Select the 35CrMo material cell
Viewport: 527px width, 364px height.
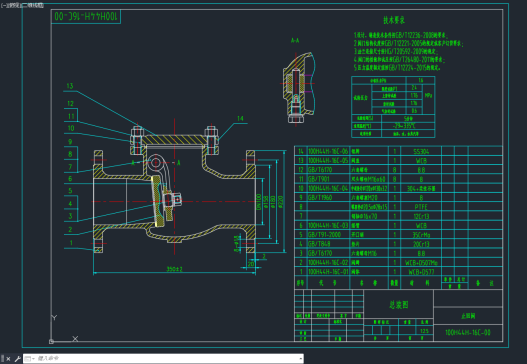click(x=421, y=235)
